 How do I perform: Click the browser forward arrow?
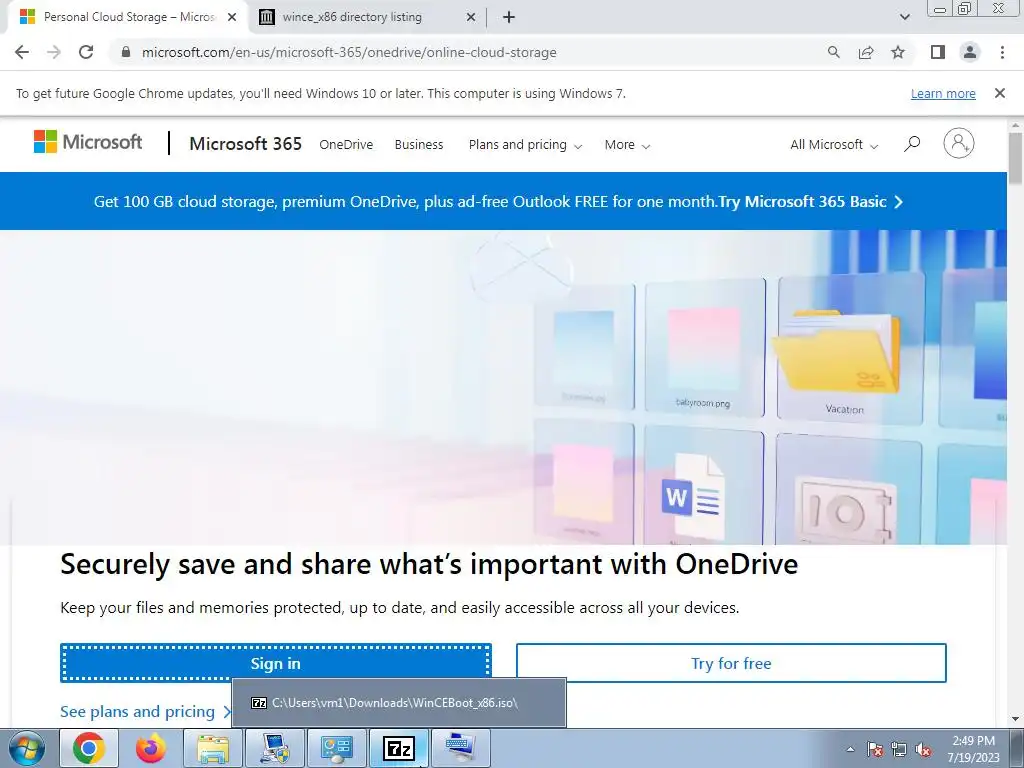coord(54,52)
